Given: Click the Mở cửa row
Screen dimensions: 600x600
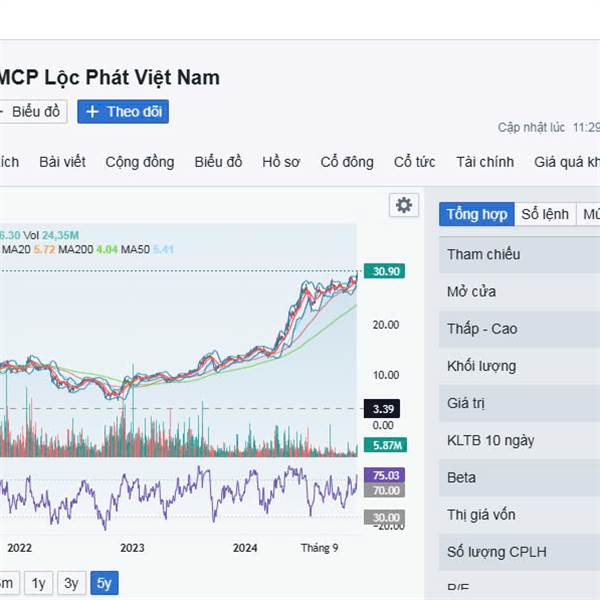Looking at the screenshot, I should click(519, 292).
